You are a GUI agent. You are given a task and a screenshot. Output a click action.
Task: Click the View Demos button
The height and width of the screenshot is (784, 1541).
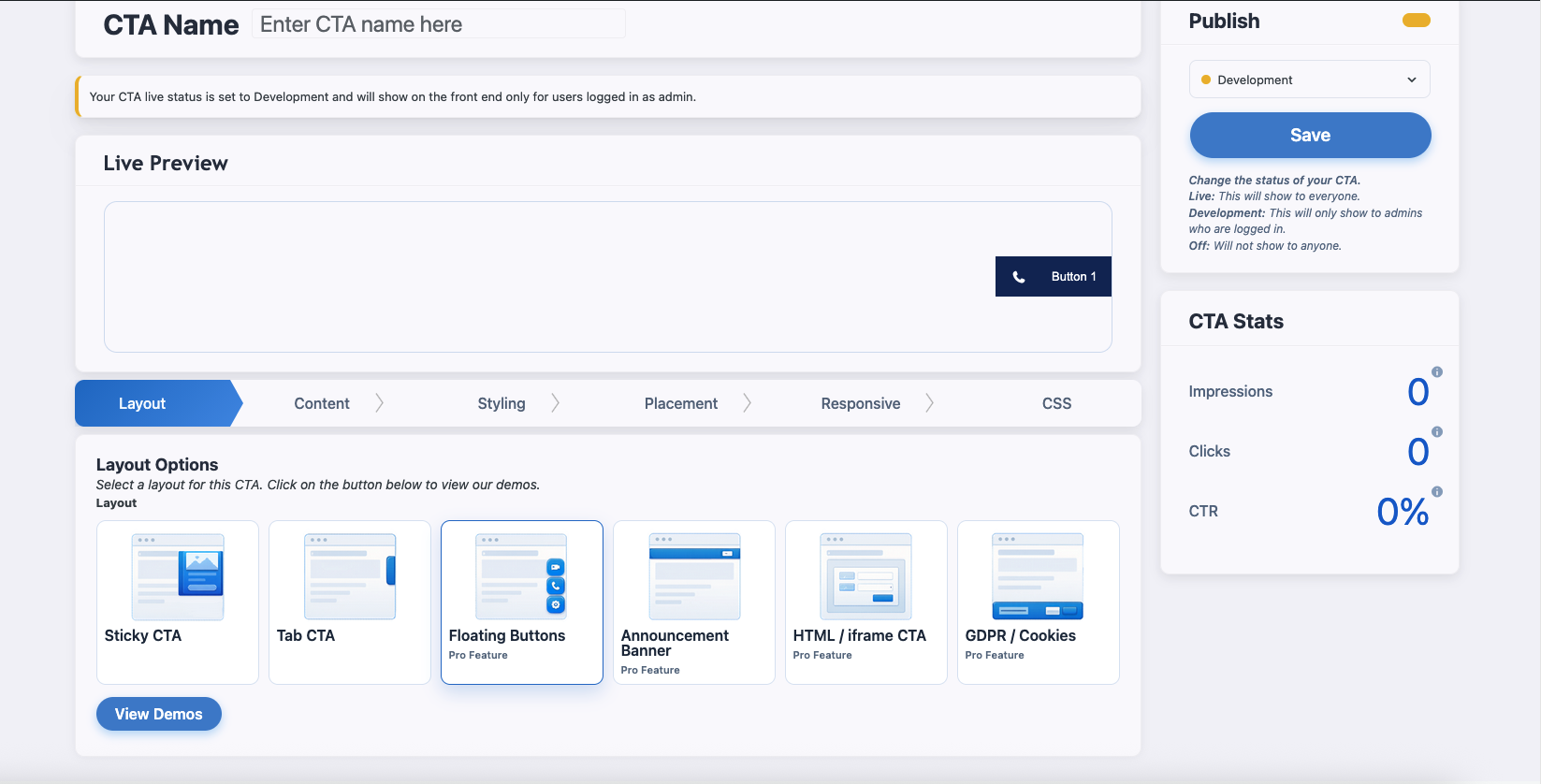tap(159, 714)
